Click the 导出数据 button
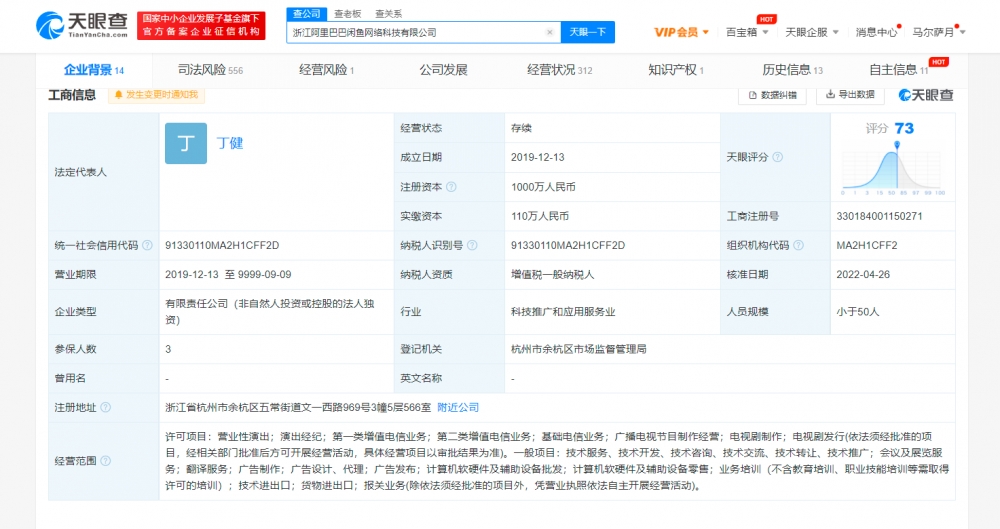1000x529 pixels. pos(850,94)
